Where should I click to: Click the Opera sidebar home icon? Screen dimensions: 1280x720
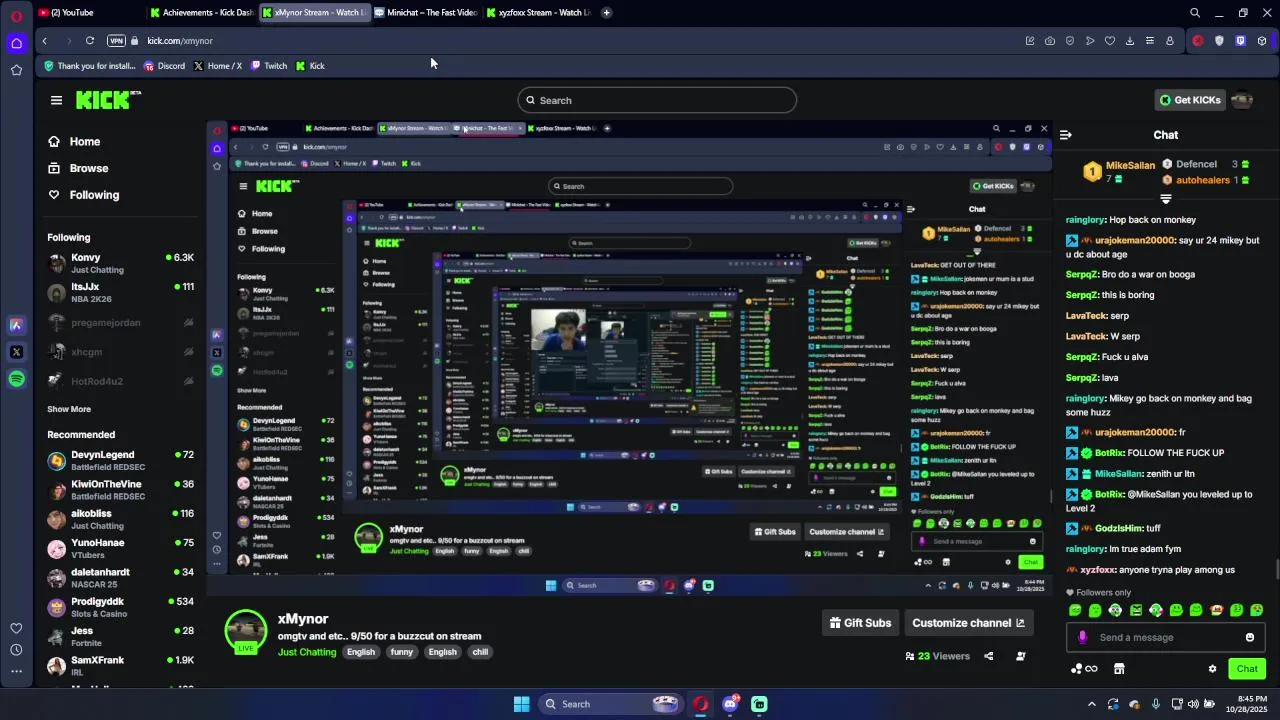tap(16, 43)
